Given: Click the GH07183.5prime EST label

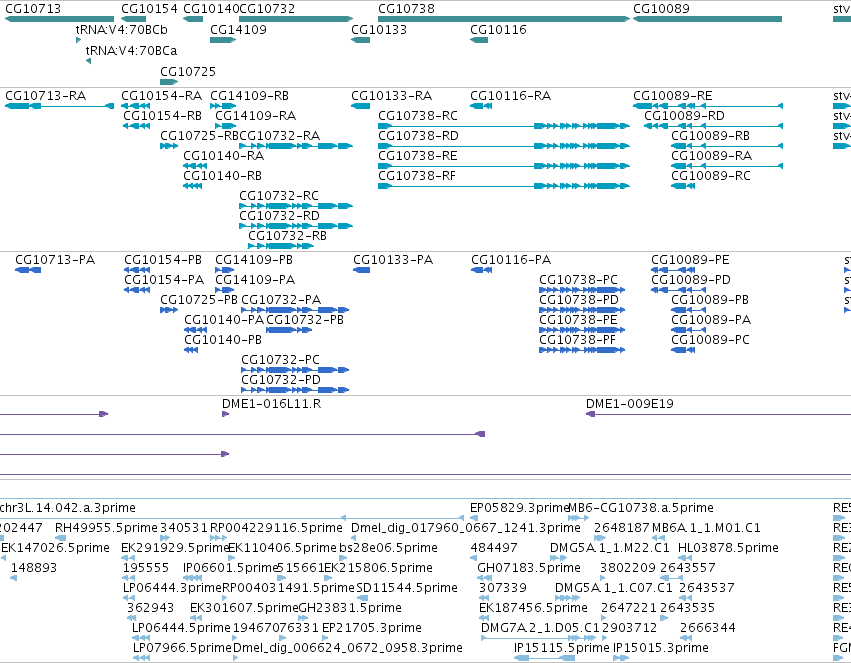Looking at the screenshot, I should [x=529, y=568].
